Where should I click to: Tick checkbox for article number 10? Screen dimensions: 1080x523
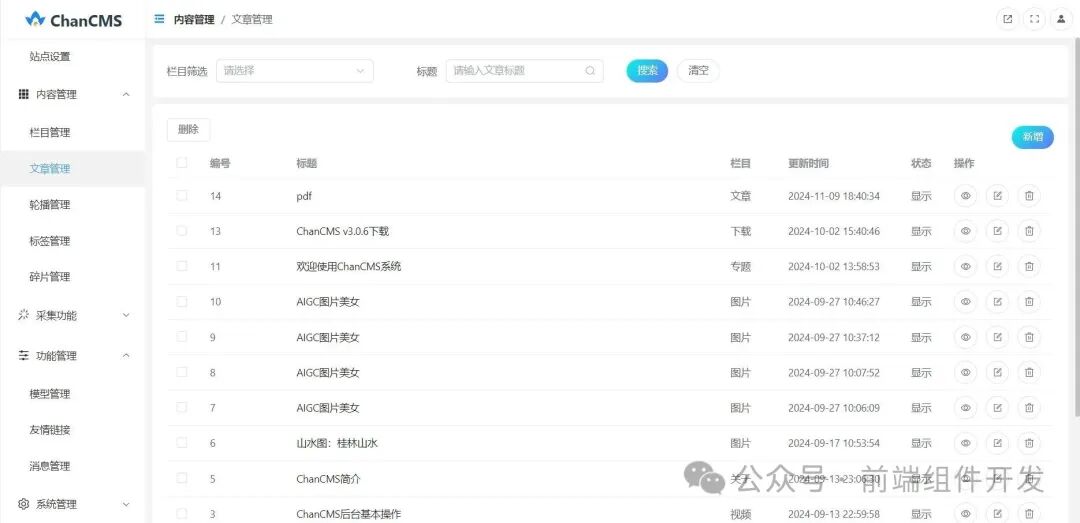point(182,301)
